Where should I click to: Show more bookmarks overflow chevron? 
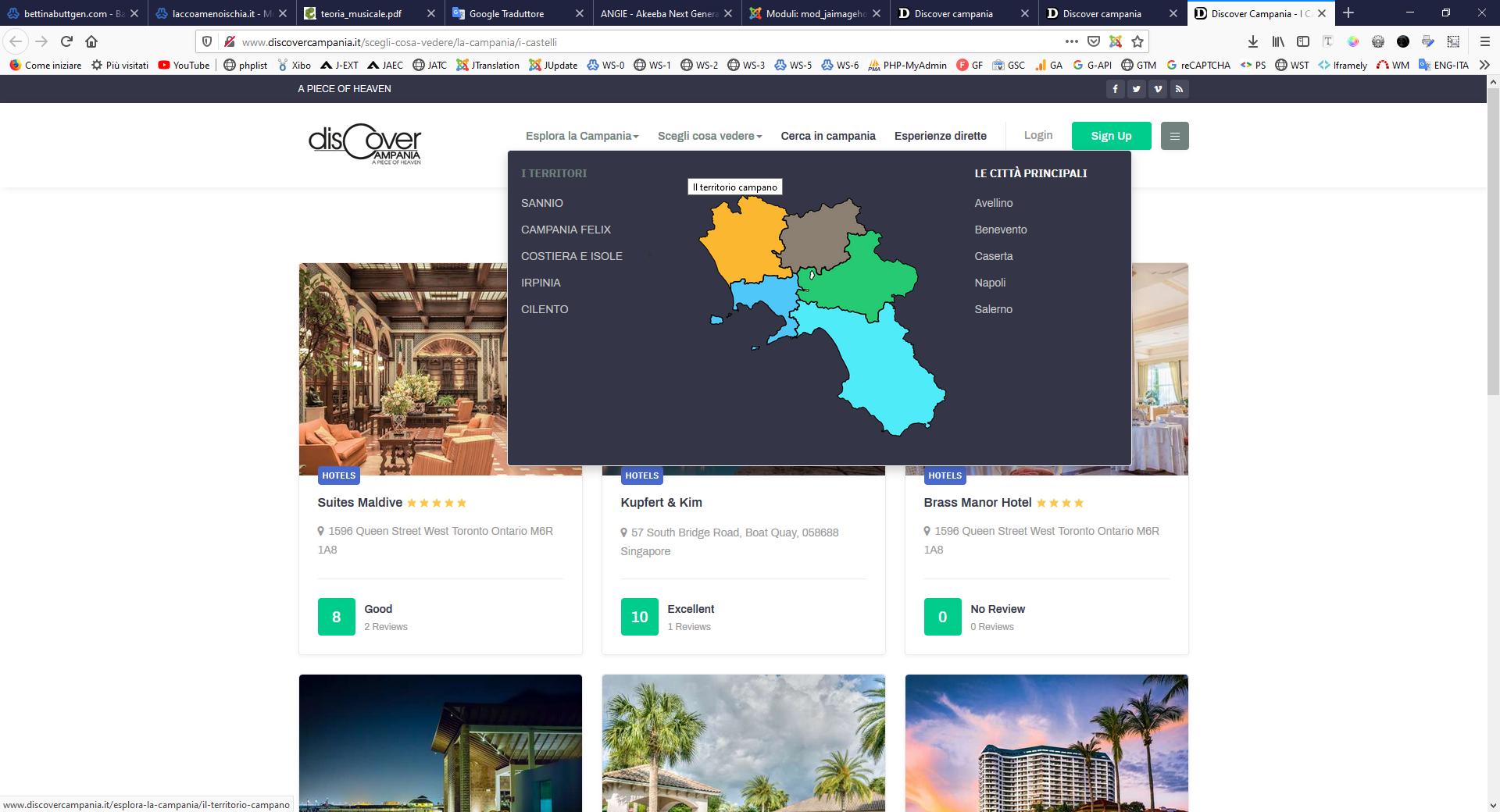[1484, 65]
